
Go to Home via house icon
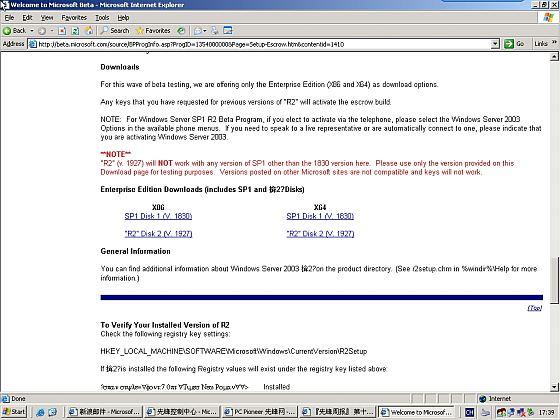(89, 31)
